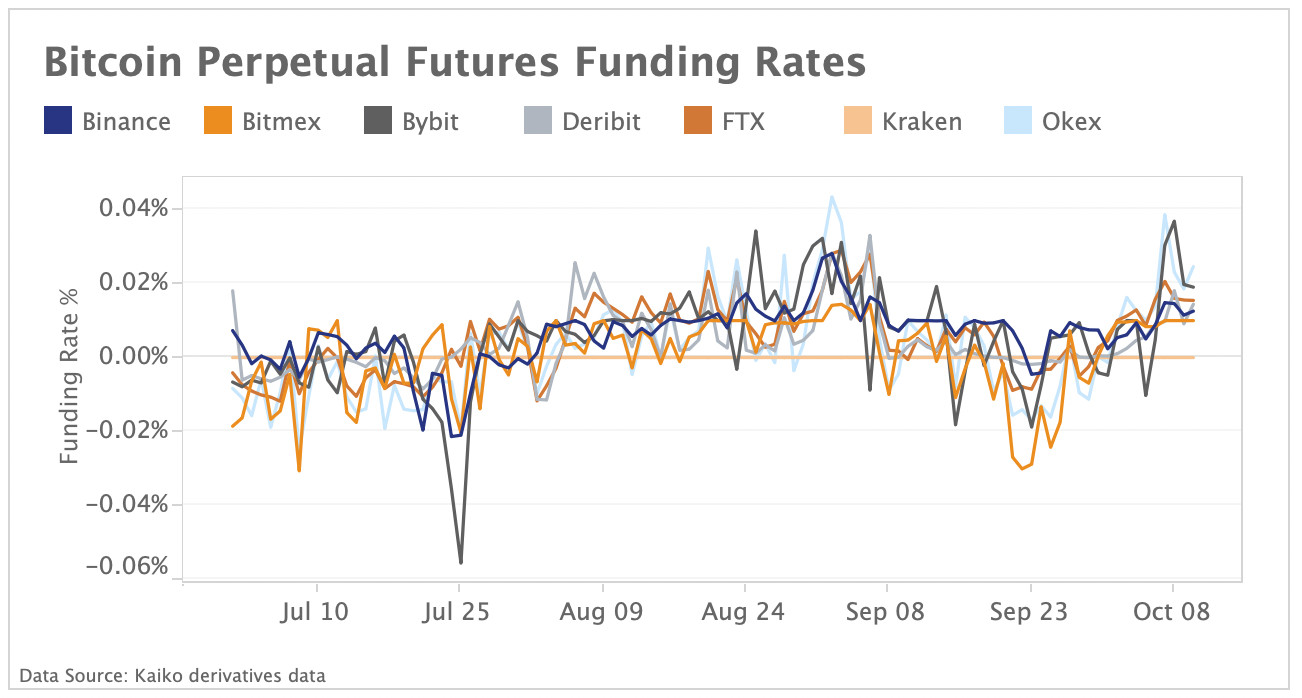Toggle the Bitmex series label
Screen dimensions: 1302x698
[x=281, y=122]
